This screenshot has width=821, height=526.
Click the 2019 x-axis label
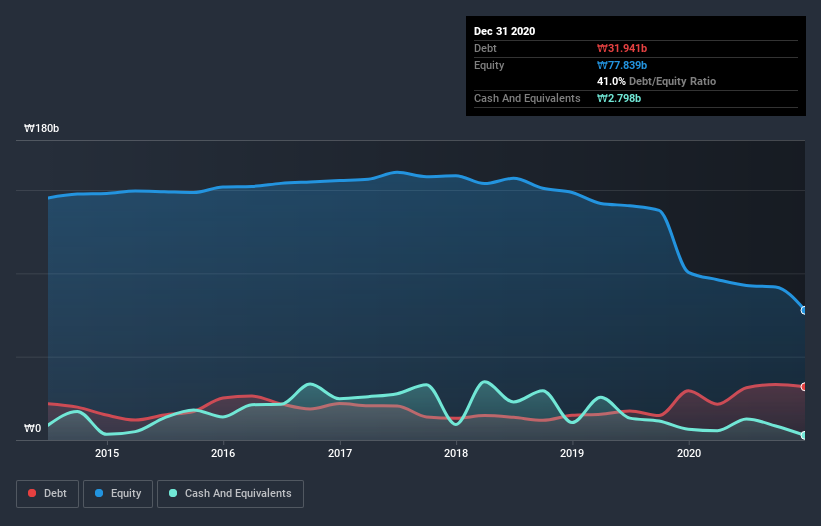[572, 453]
